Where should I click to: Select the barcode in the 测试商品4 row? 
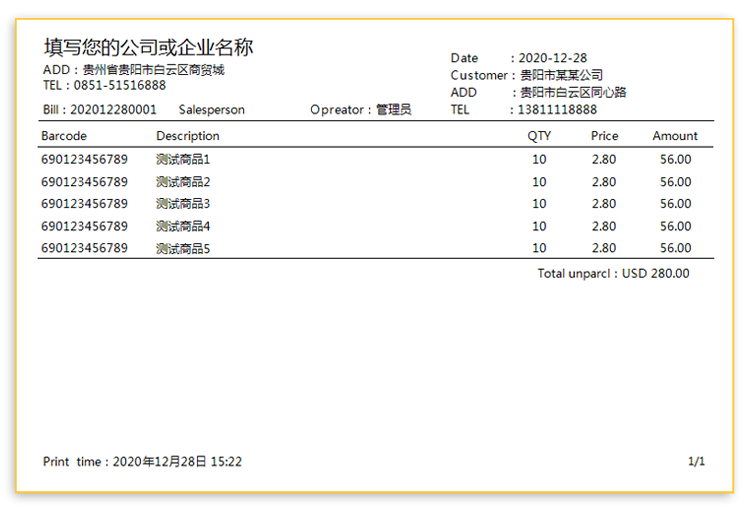tap(84, 226)
